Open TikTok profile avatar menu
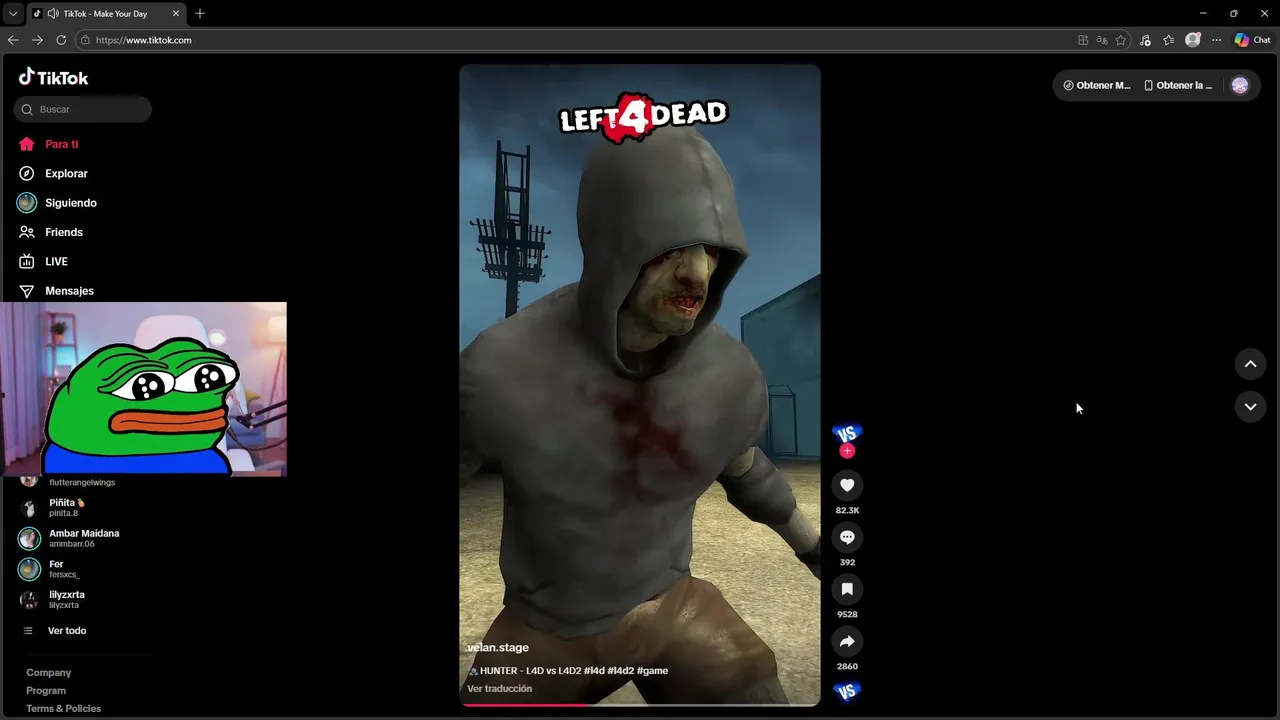 [1240, 85]
